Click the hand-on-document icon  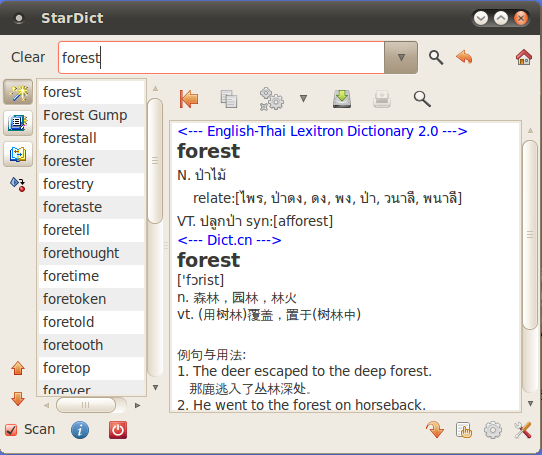pyautogui.click(x=464, y=430)
